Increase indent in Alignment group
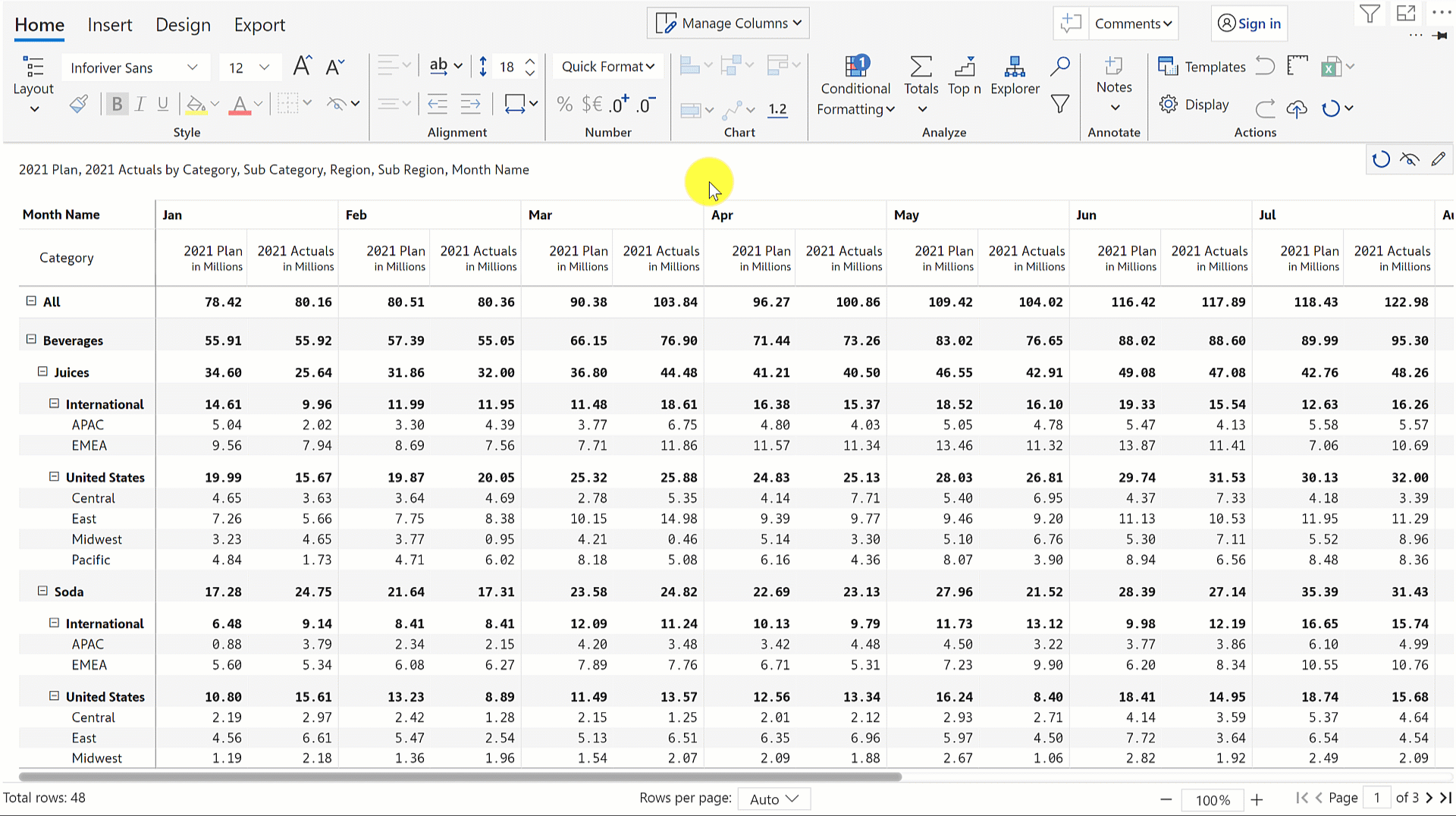The width and height of the screenshot is (1456, 816). point(470,103)
